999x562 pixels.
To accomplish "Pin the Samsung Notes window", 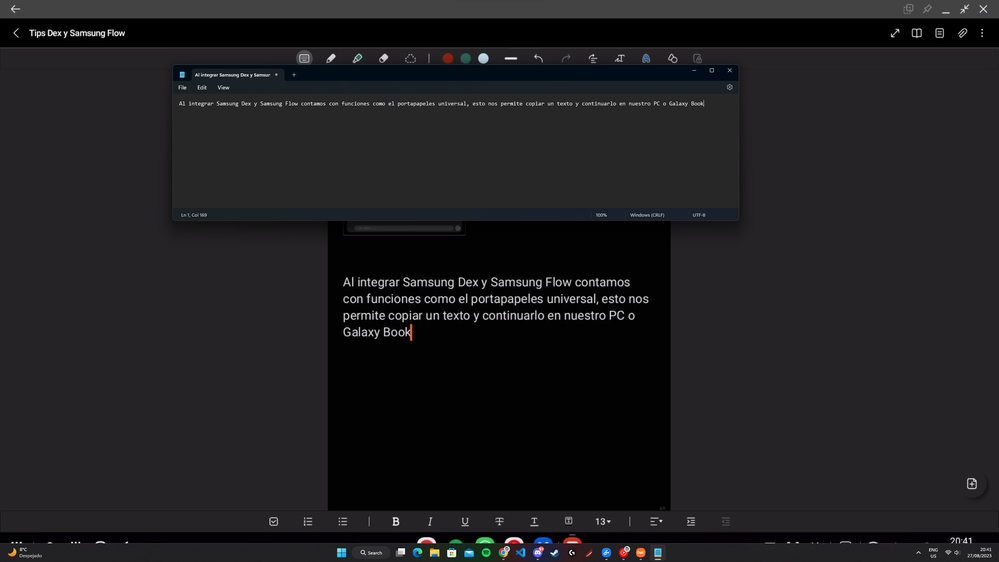I will (927, 9).
